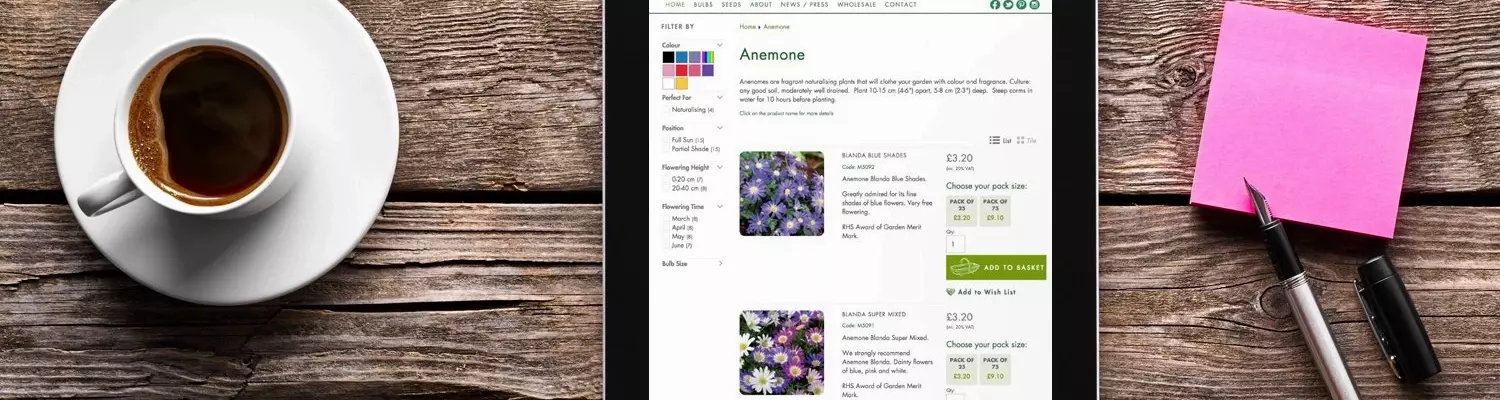Open the Wholesale menu item
The image size is (1500, 400).
click(856, 4)
